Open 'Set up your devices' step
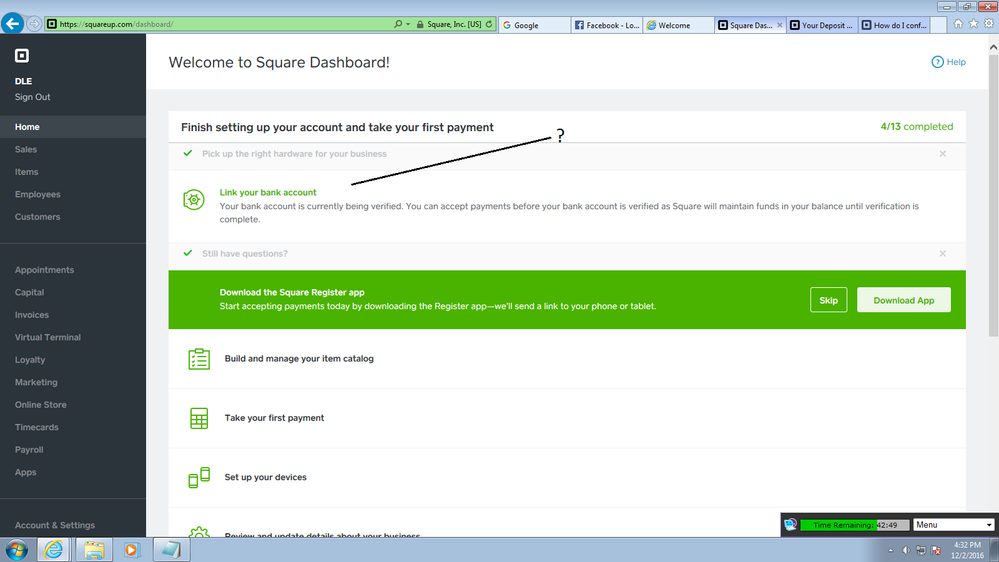The height and width of the screenshot is (562, 999). (x=265, y=477)
